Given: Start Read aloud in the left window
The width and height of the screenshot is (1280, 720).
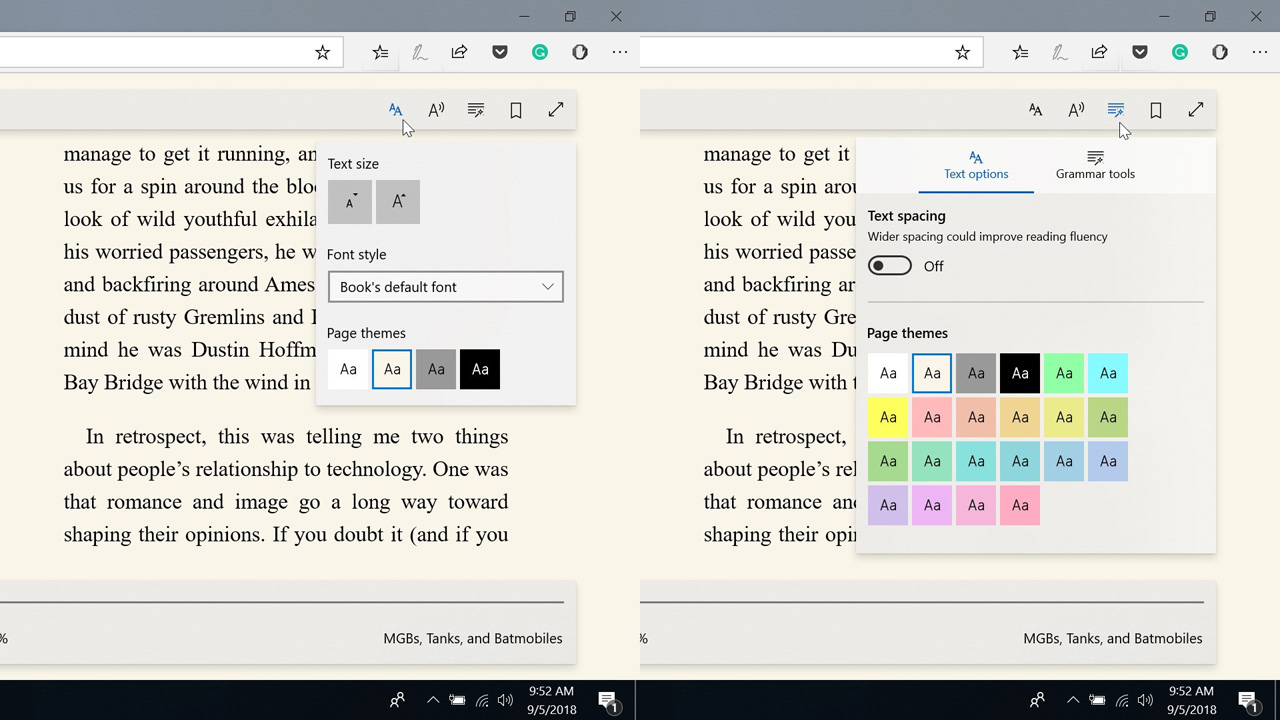Looking at the screenshot, I should (436, 110).
